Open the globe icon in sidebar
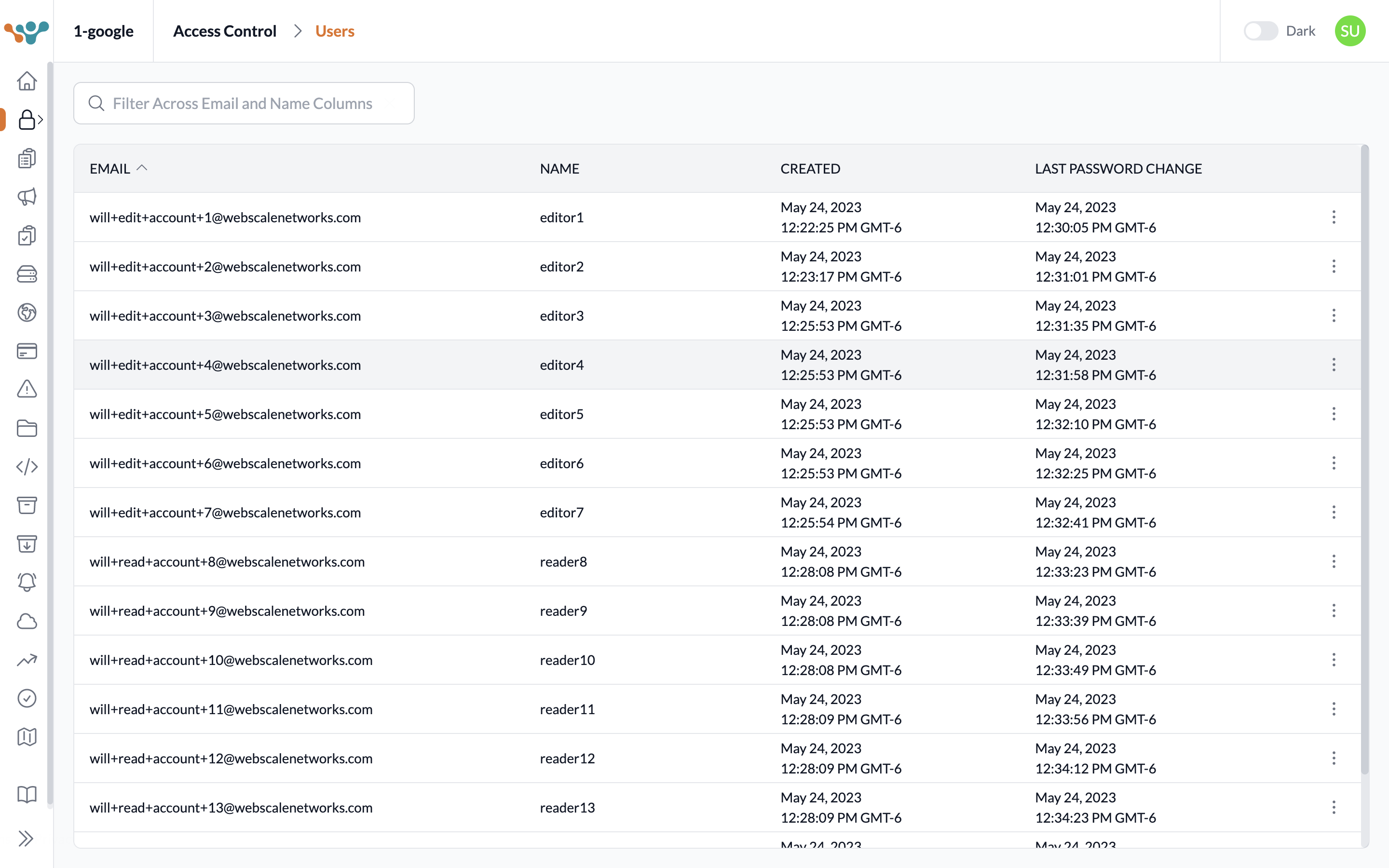 [27, 312]
